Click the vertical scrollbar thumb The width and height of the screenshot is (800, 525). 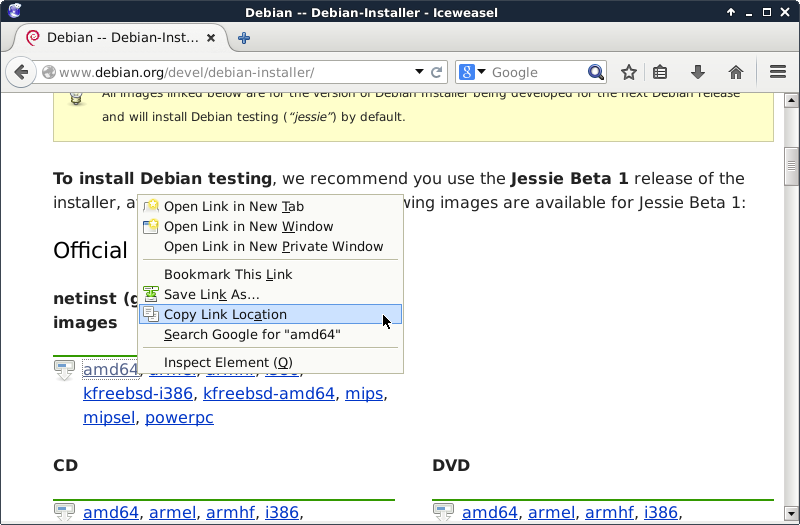[x=791, y=165]
